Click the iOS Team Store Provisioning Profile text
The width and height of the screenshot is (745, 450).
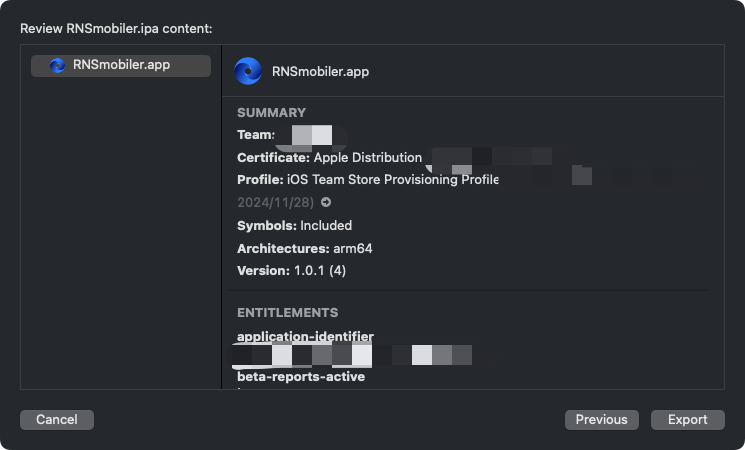[x=392, y=180]
